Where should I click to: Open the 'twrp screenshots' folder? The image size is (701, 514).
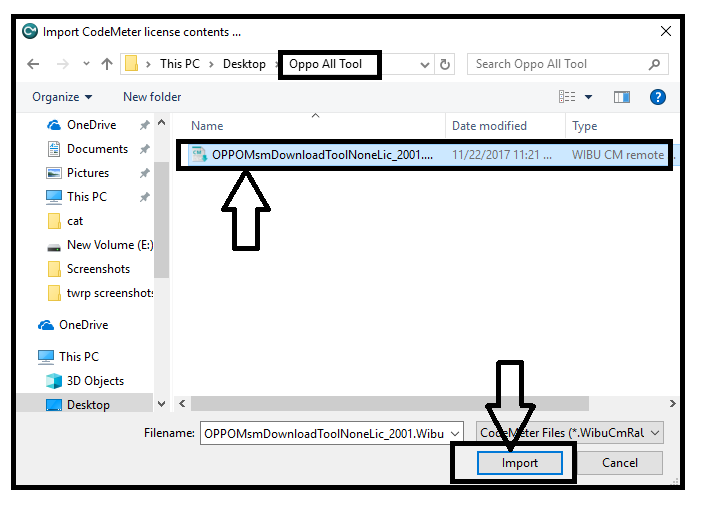coord(110,293)
